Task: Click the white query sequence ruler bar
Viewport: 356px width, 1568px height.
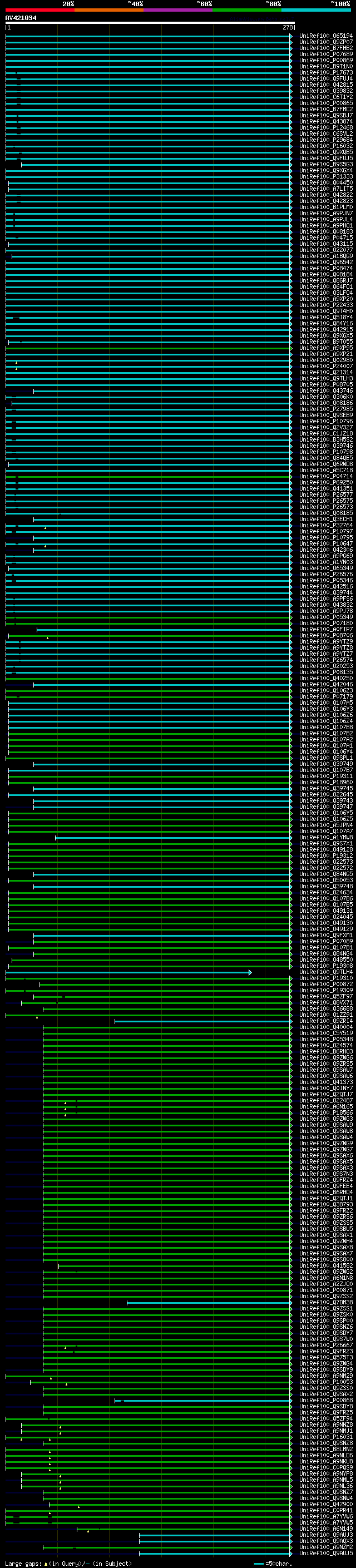Action: tap(150, 23)
